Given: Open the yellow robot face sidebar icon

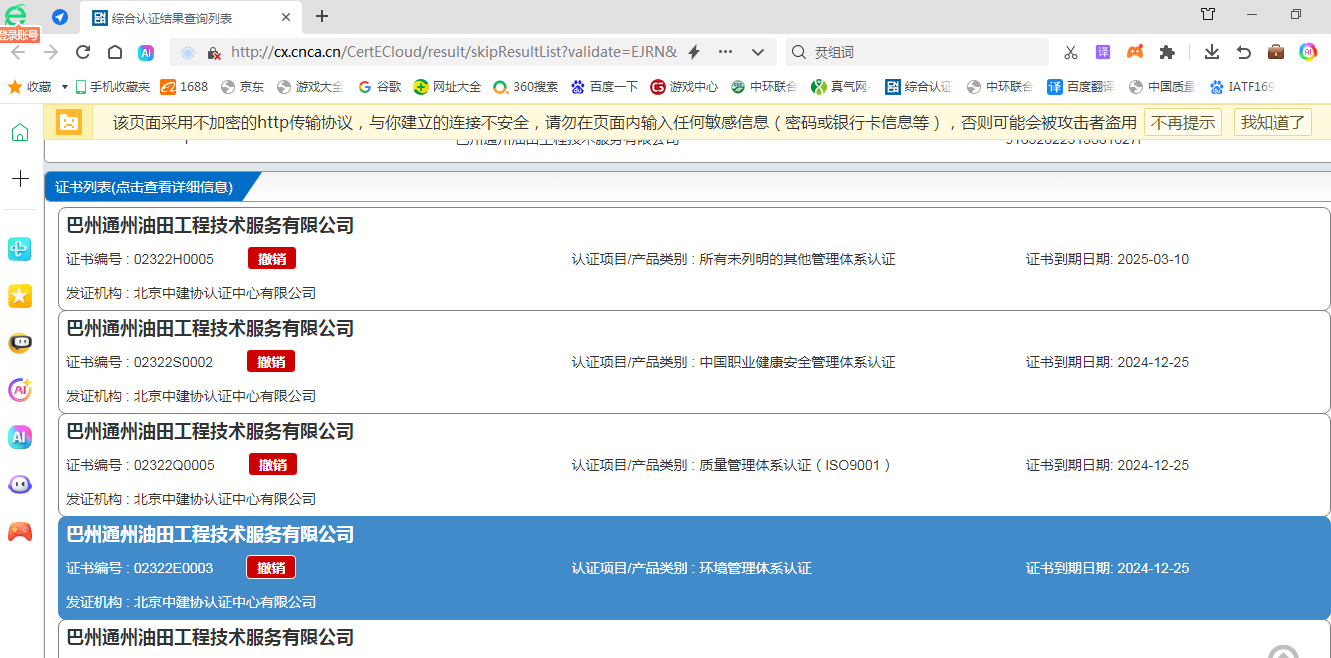Looking at the screenshot, I should click(x=20, y=343).
